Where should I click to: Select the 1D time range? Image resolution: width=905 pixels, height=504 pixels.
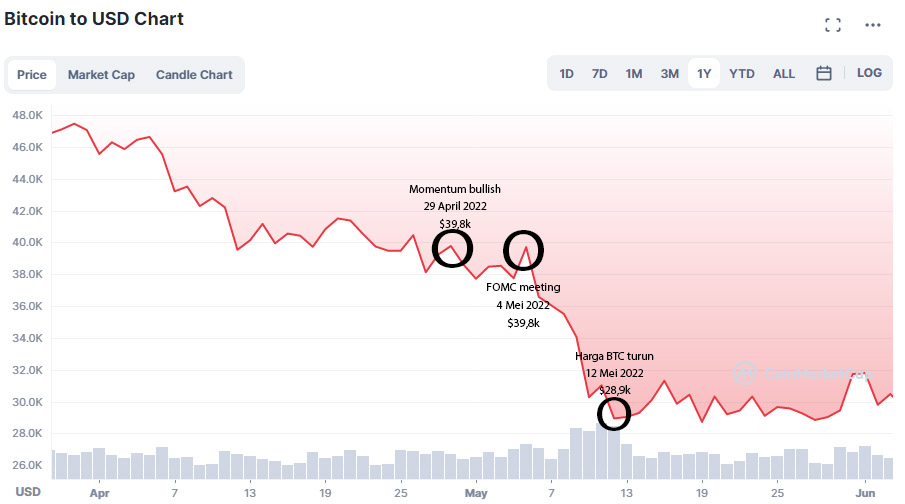(x=567, y=73)
